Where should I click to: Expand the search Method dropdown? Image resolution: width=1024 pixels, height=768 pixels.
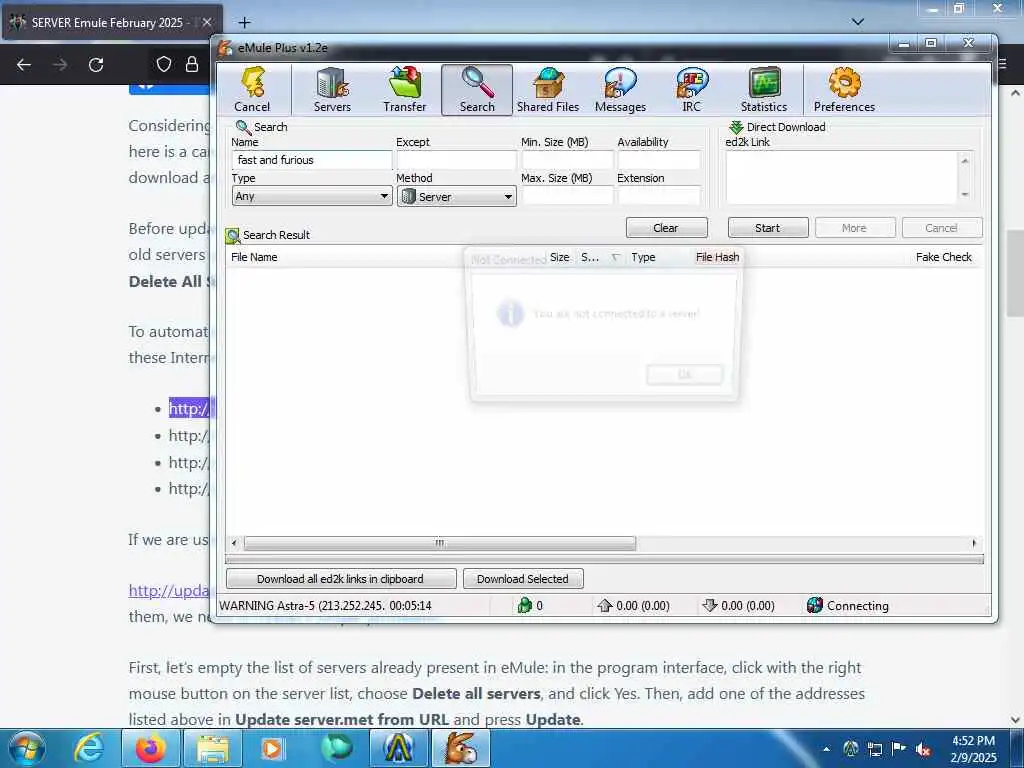tap(456, 197)
